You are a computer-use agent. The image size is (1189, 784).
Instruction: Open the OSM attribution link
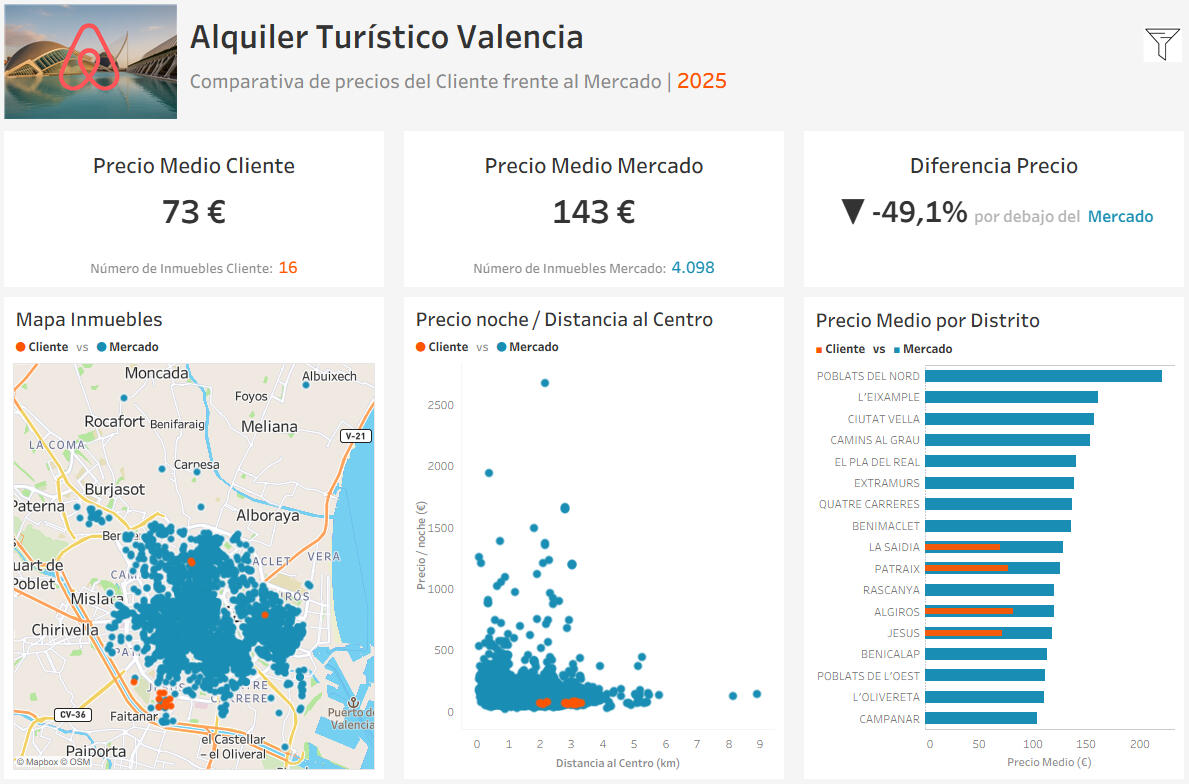click(x=80, y=762)
